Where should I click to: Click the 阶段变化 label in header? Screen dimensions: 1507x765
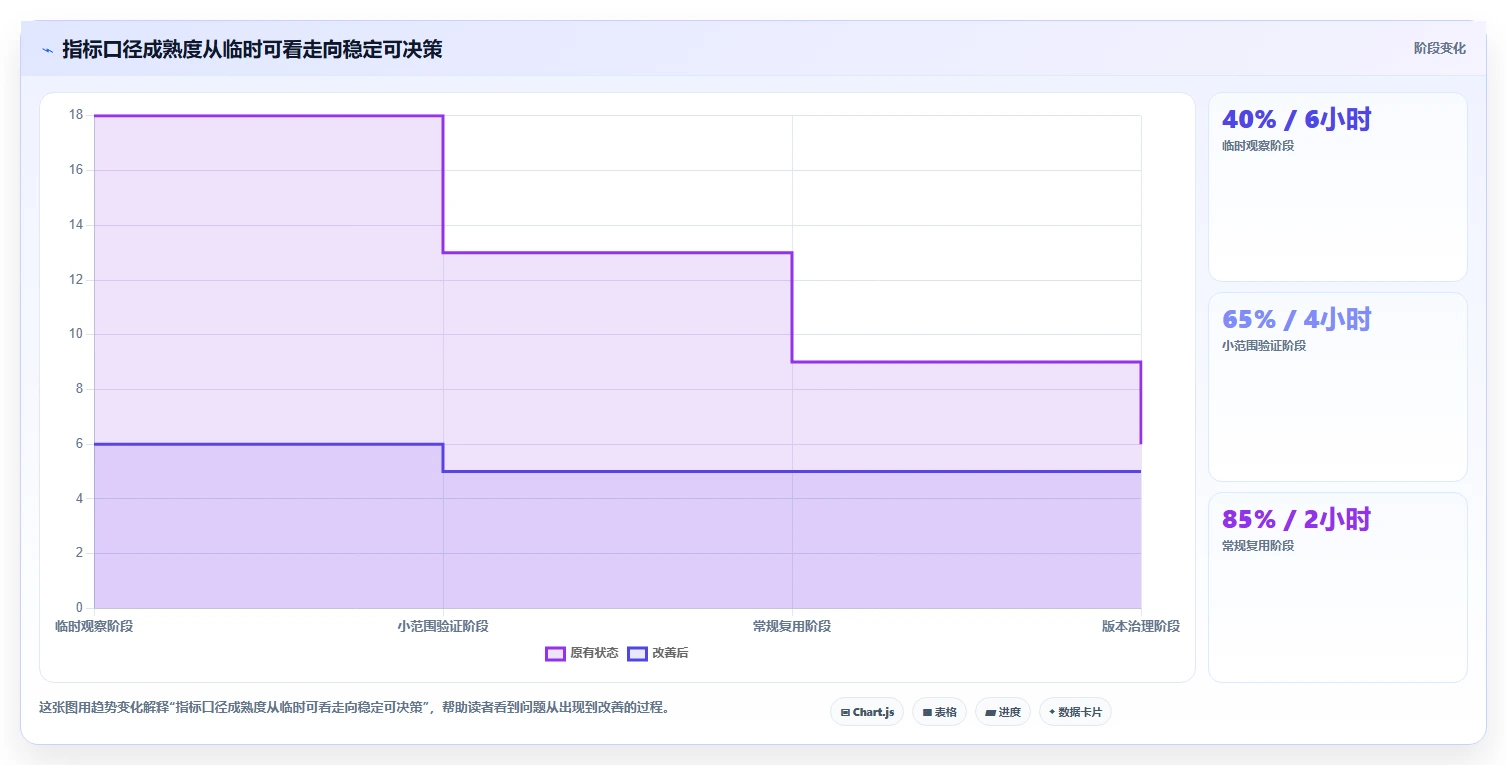coord(1440,49)
